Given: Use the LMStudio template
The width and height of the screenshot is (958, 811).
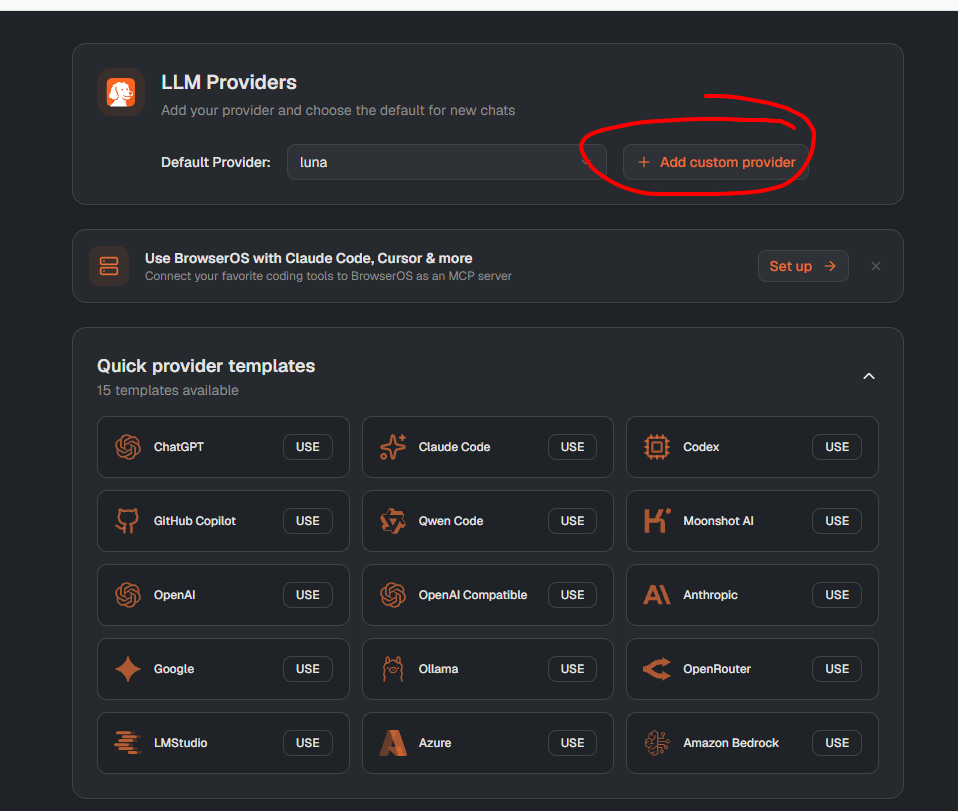Looking at the screenshot, I should pyautogui.click(x=307, y=743).
